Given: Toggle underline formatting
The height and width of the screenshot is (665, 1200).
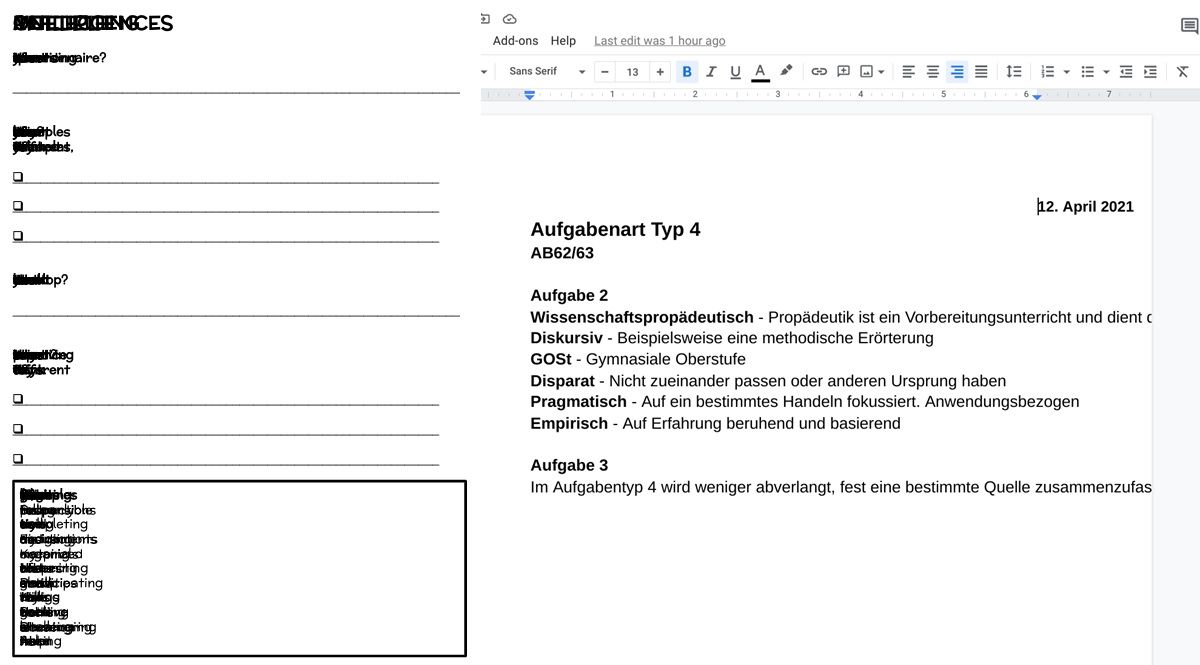Looking at the screenshot, I should (x=735, y=71).
